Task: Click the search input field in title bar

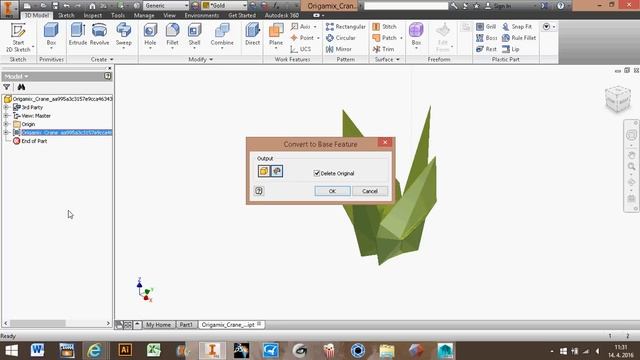Action: click(x=406, y=6)
